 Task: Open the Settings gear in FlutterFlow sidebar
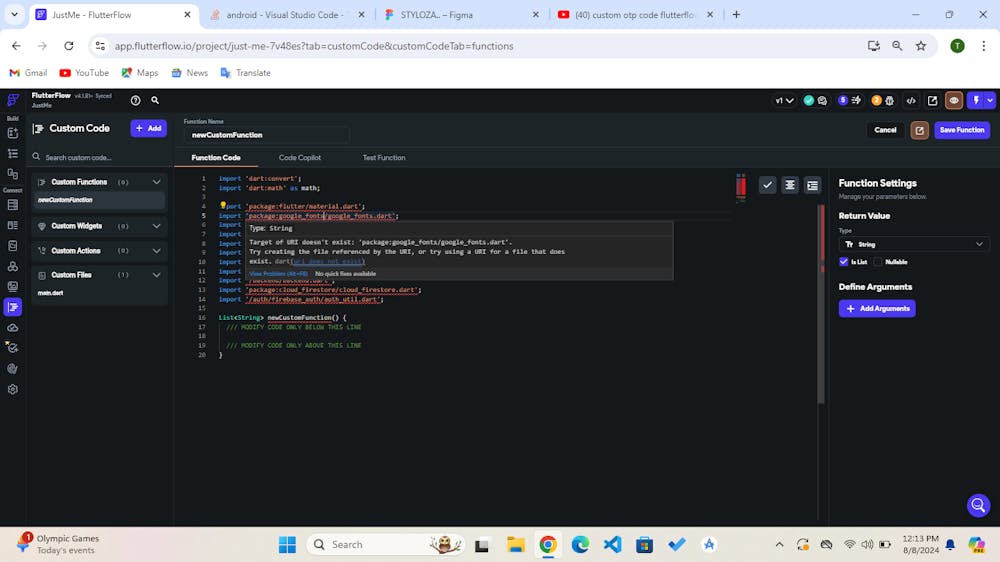pyautogui.click(x=13, y=389)
